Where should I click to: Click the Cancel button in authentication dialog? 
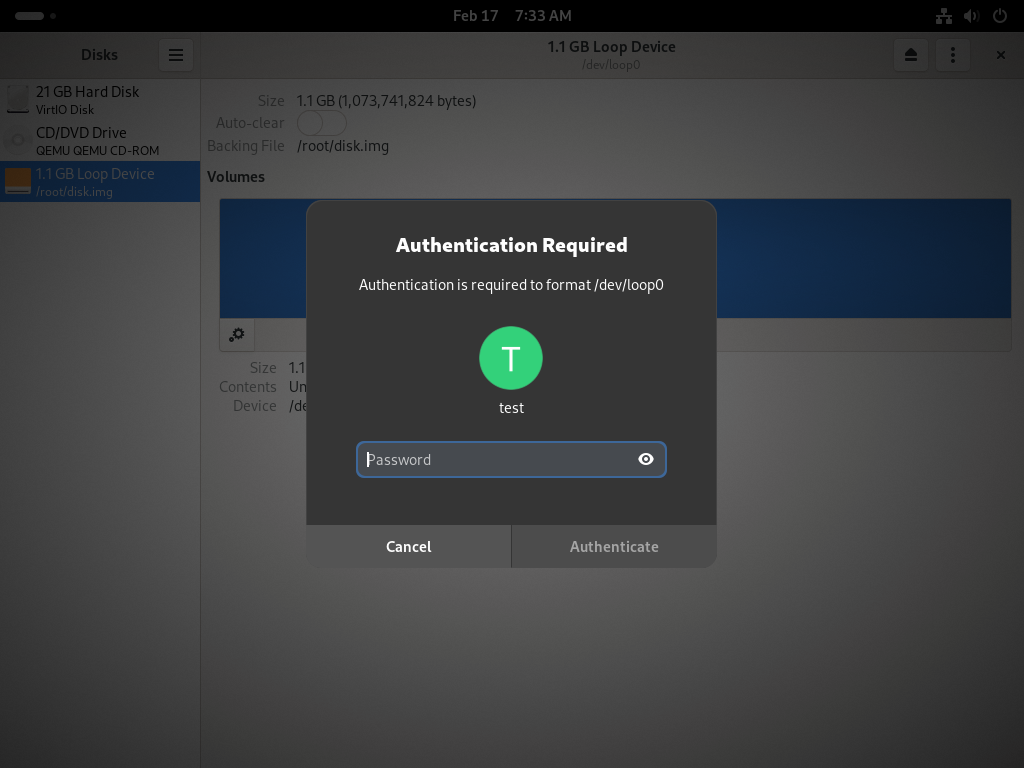pos(408,547)
